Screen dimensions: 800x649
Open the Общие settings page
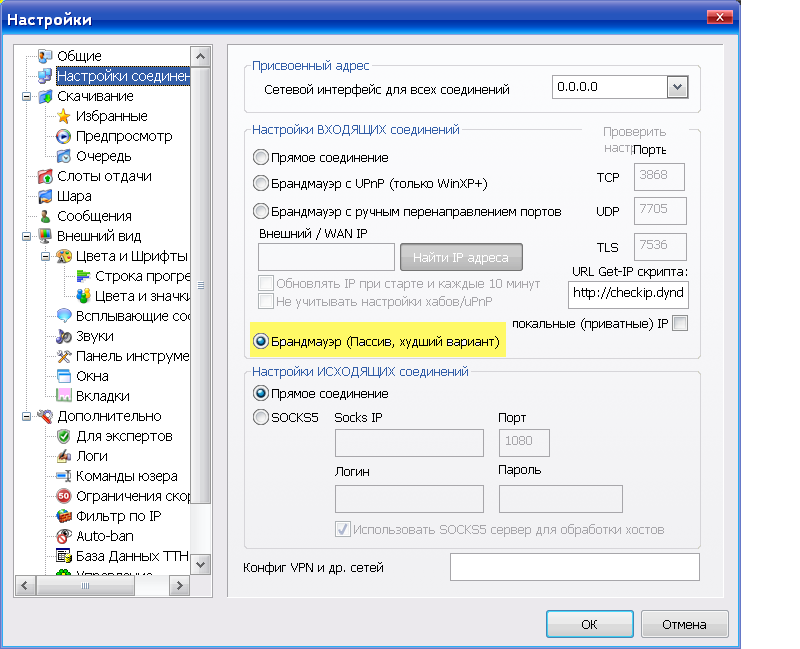(x=78, y=56)
